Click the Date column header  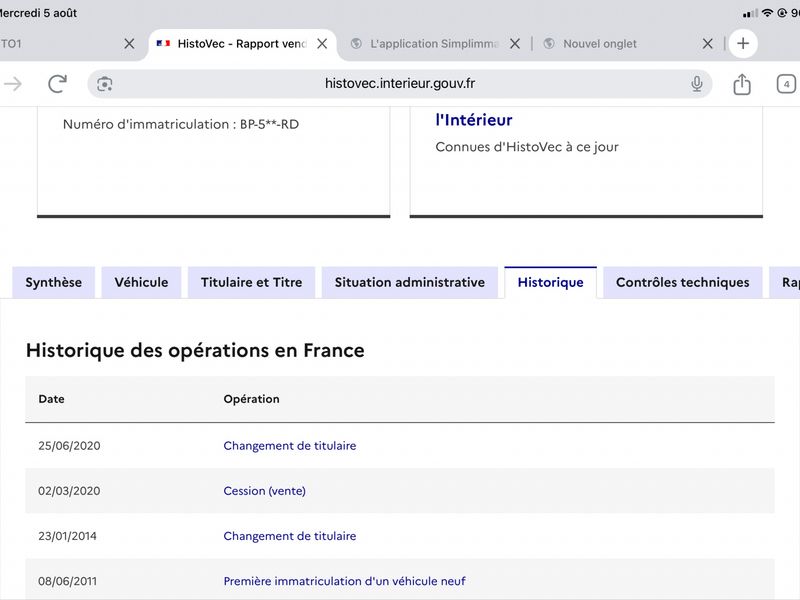[52, 399]
